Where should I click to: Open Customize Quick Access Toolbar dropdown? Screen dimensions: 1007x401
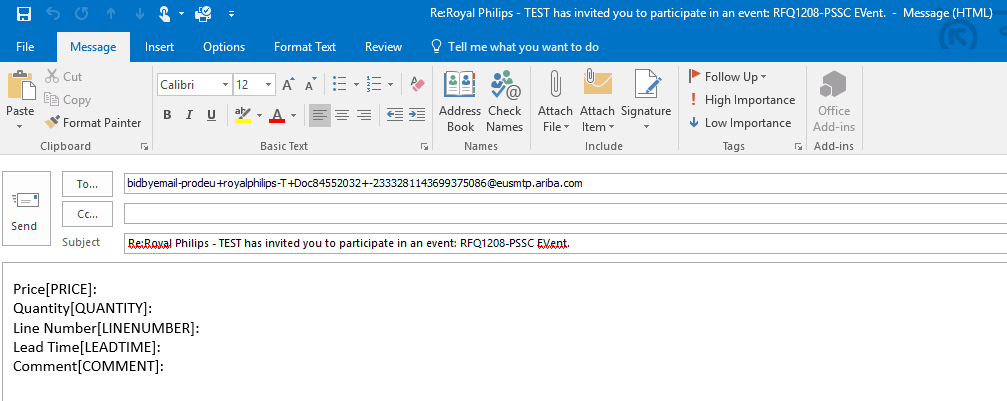[x=231, y=14]
